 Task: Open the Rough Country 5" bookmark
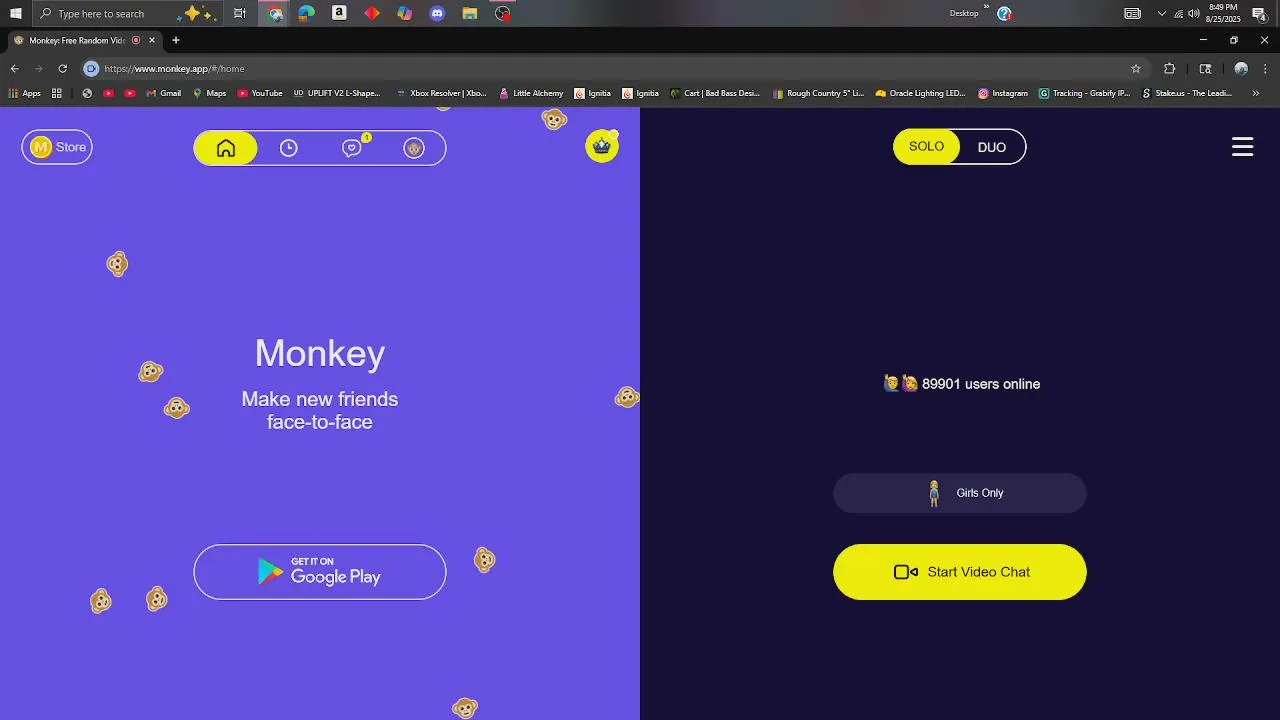tap(818, 93)
